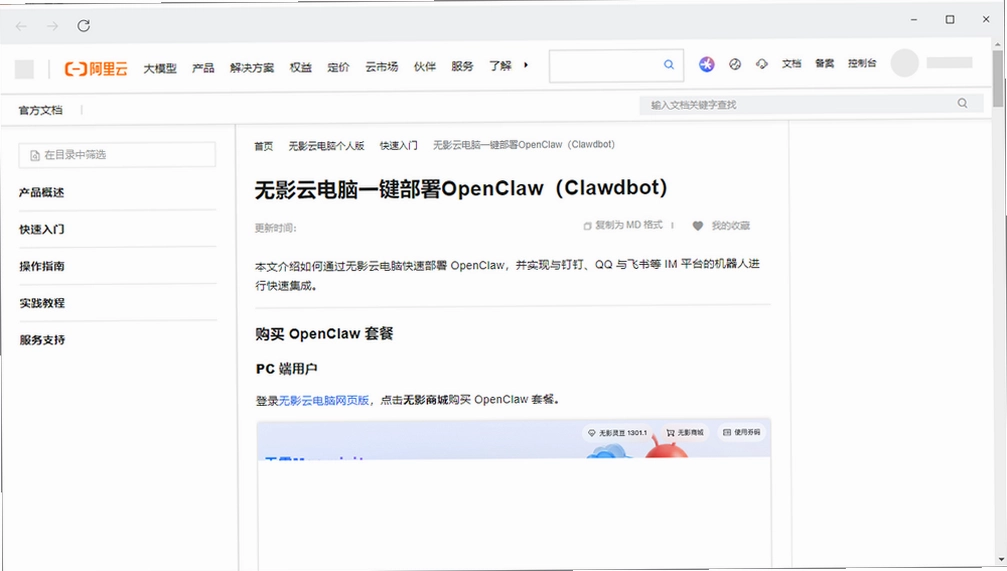
Task: Open the 产品 navigation menu
Action: pyautogui.click(x=203, y=67)
